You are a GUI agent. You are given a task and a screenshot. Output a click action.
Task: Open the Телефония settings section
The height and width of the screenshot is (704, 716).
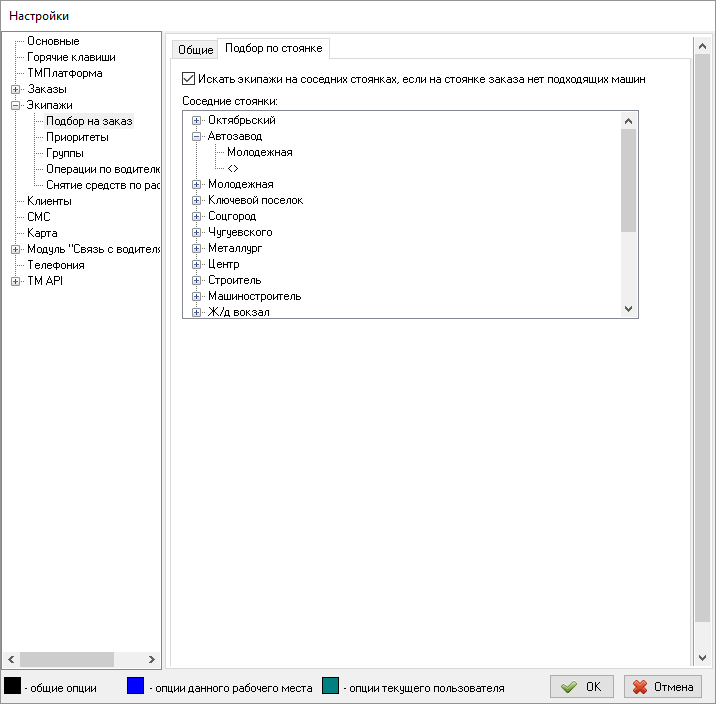click(55, 265)
